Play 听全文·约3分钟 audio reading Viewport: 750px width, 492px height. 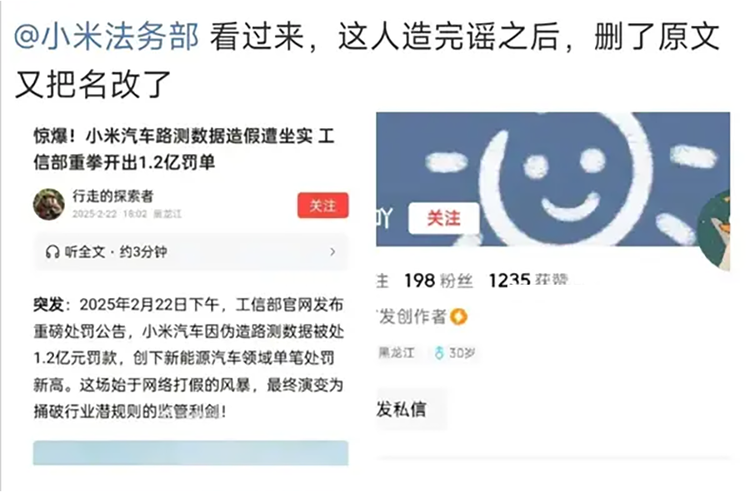[x=191, y=252]
